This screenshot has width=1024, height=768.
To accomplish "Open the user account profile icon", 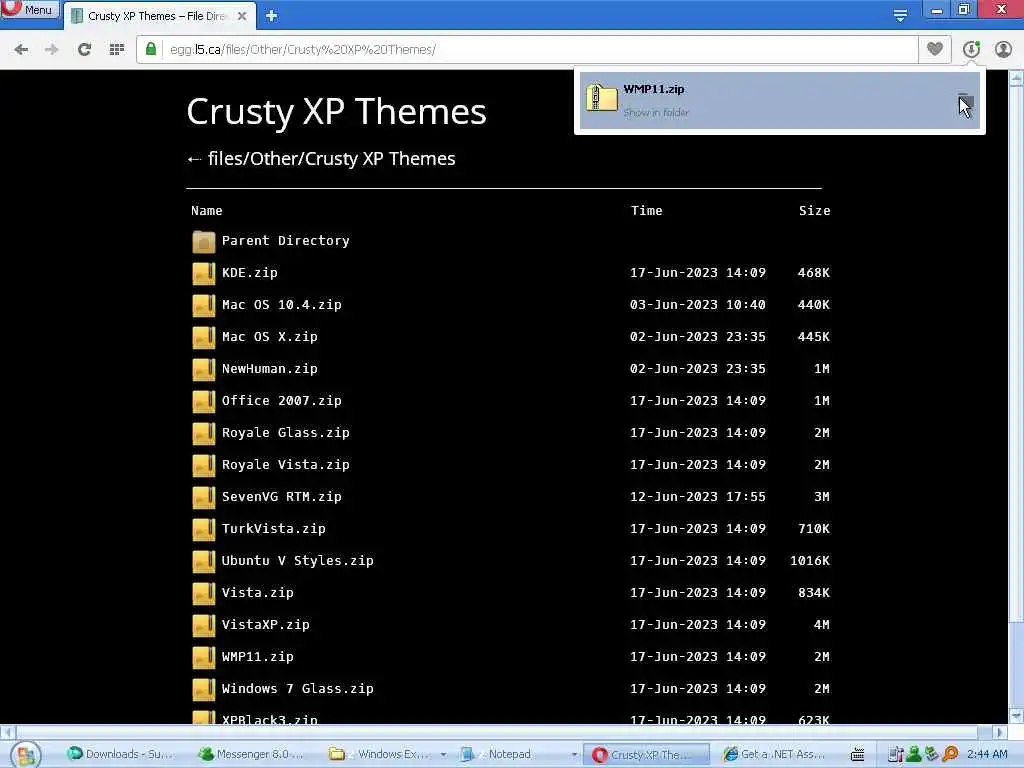I will pos(1003,49).
